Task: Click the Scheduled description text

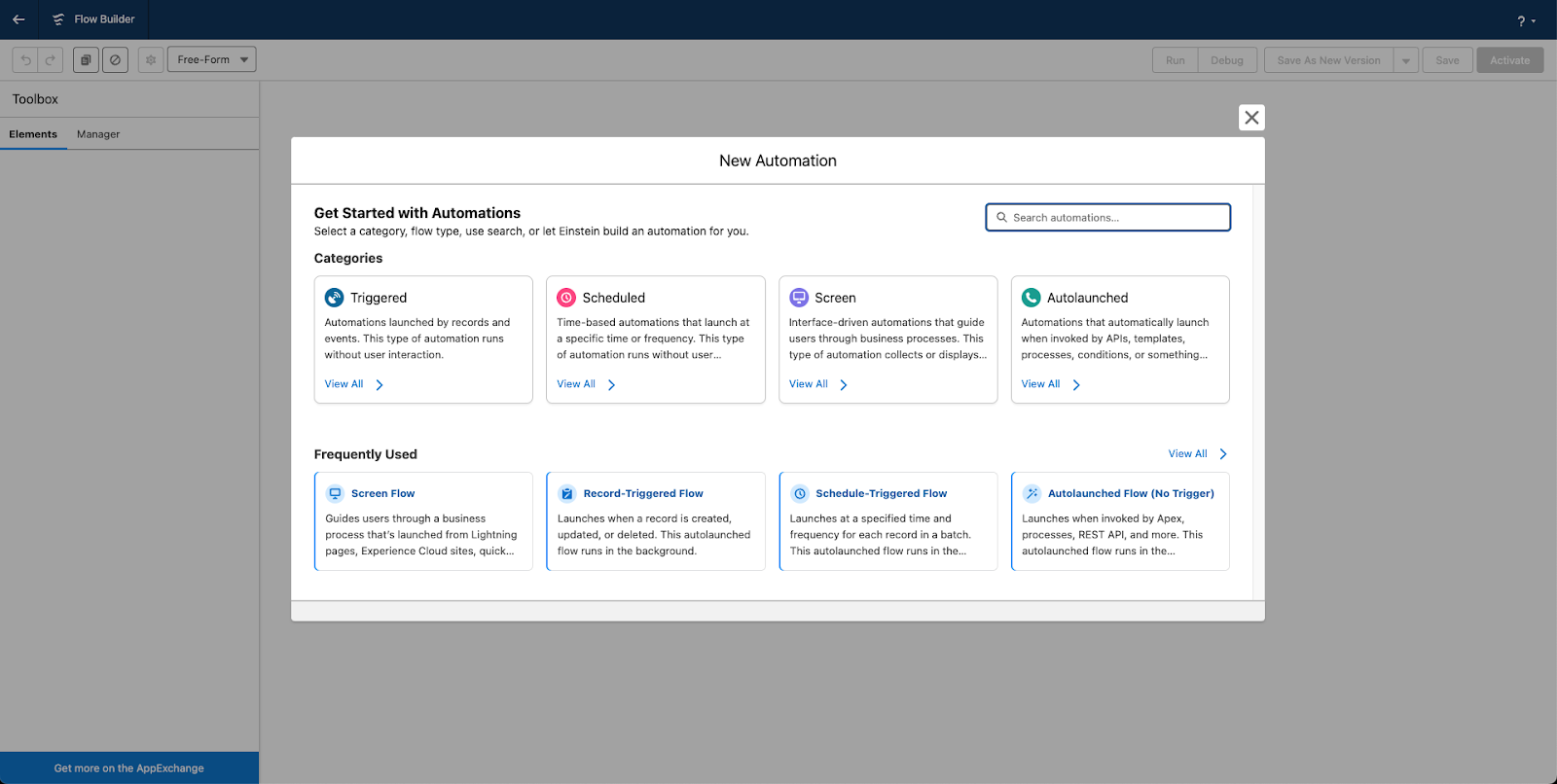Action: click(653, 339)
